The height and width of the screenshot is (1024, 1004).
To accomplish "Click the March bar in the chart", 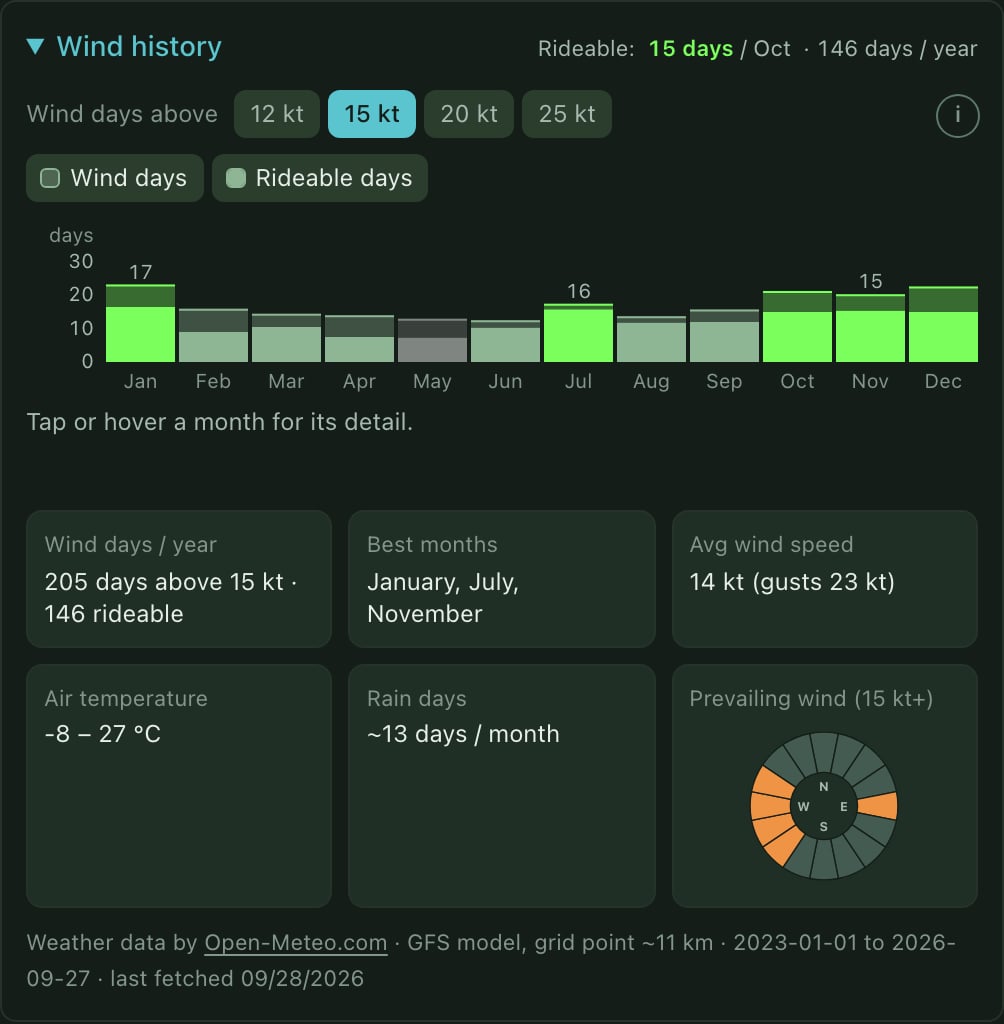I will click(x=287, y=338).
